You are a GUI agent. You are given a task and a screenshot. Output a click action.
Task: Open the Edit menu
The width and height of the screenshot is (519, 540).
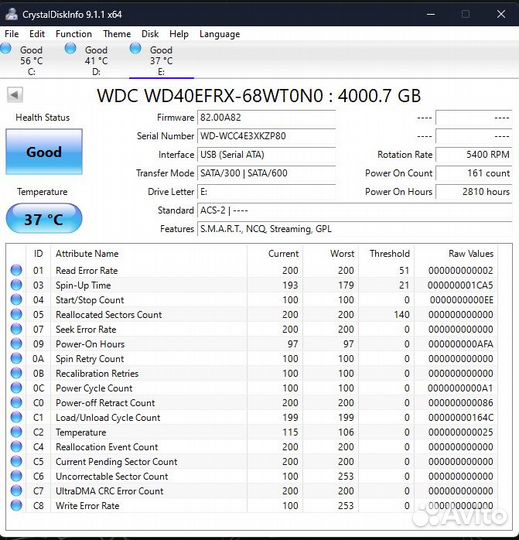pos(37,34)
